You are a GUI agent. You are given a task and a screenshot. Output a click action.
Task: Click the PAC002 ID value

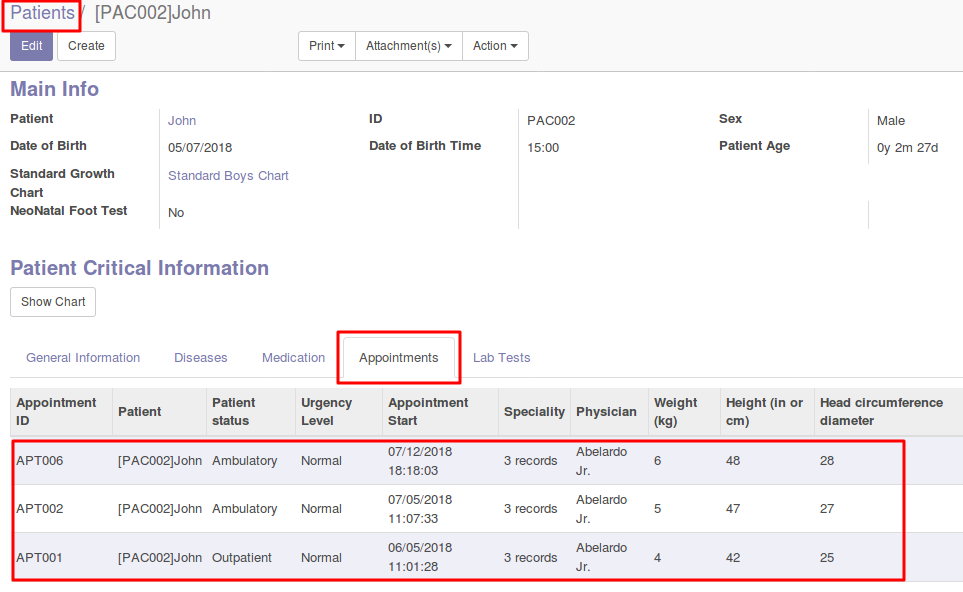click(551, 121)
